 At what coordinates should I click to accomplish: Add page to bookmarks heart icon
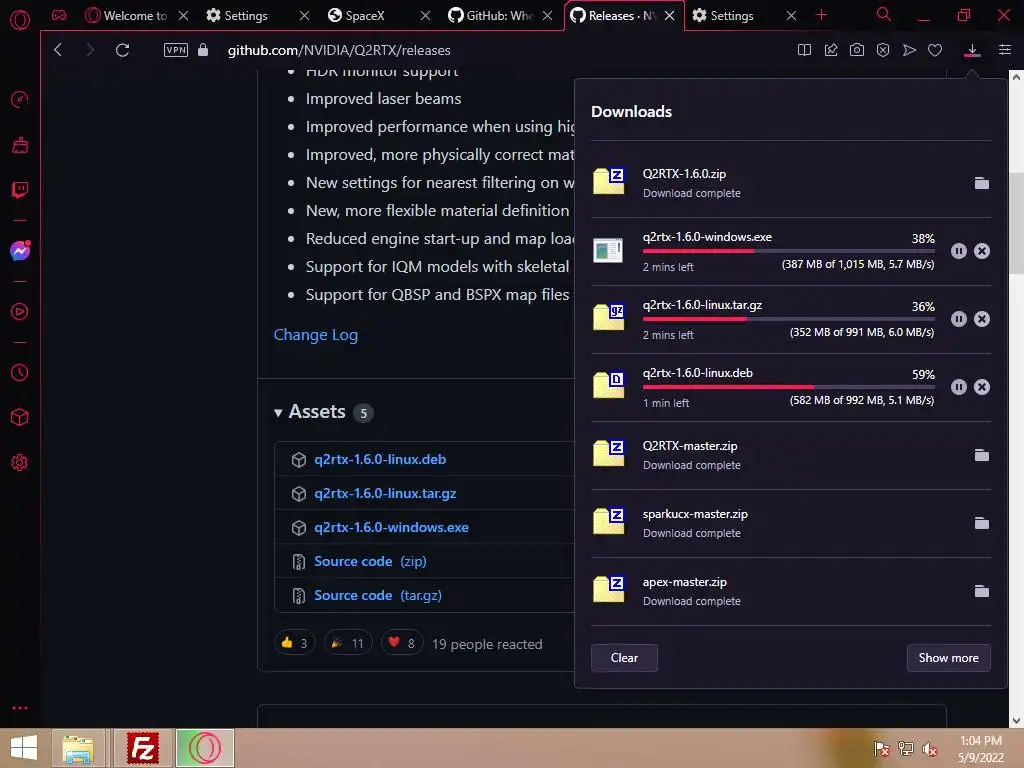935,50
